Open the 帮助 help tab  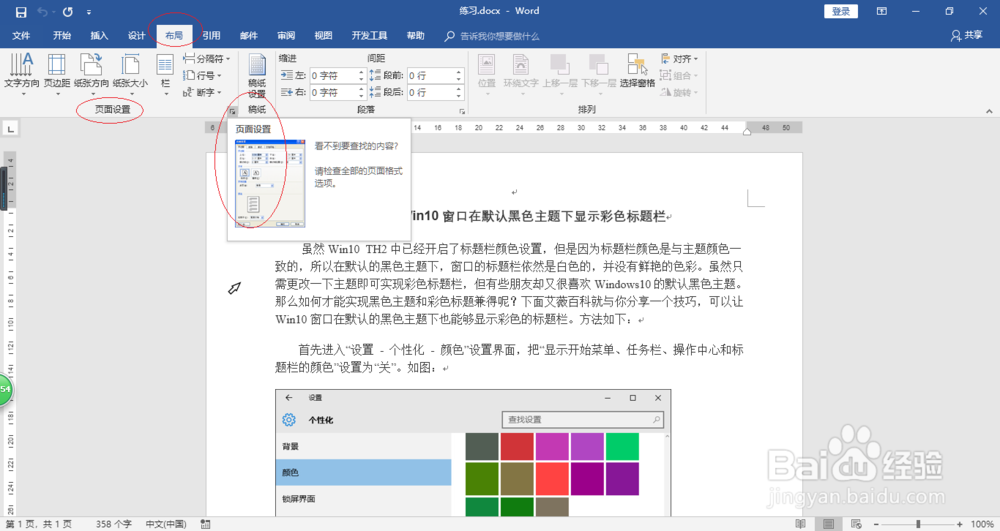click(x=416, y=36)
